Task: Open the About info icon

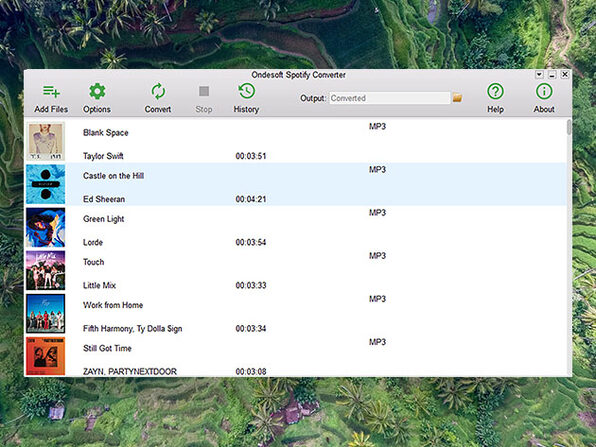Action: coord(544,91)
